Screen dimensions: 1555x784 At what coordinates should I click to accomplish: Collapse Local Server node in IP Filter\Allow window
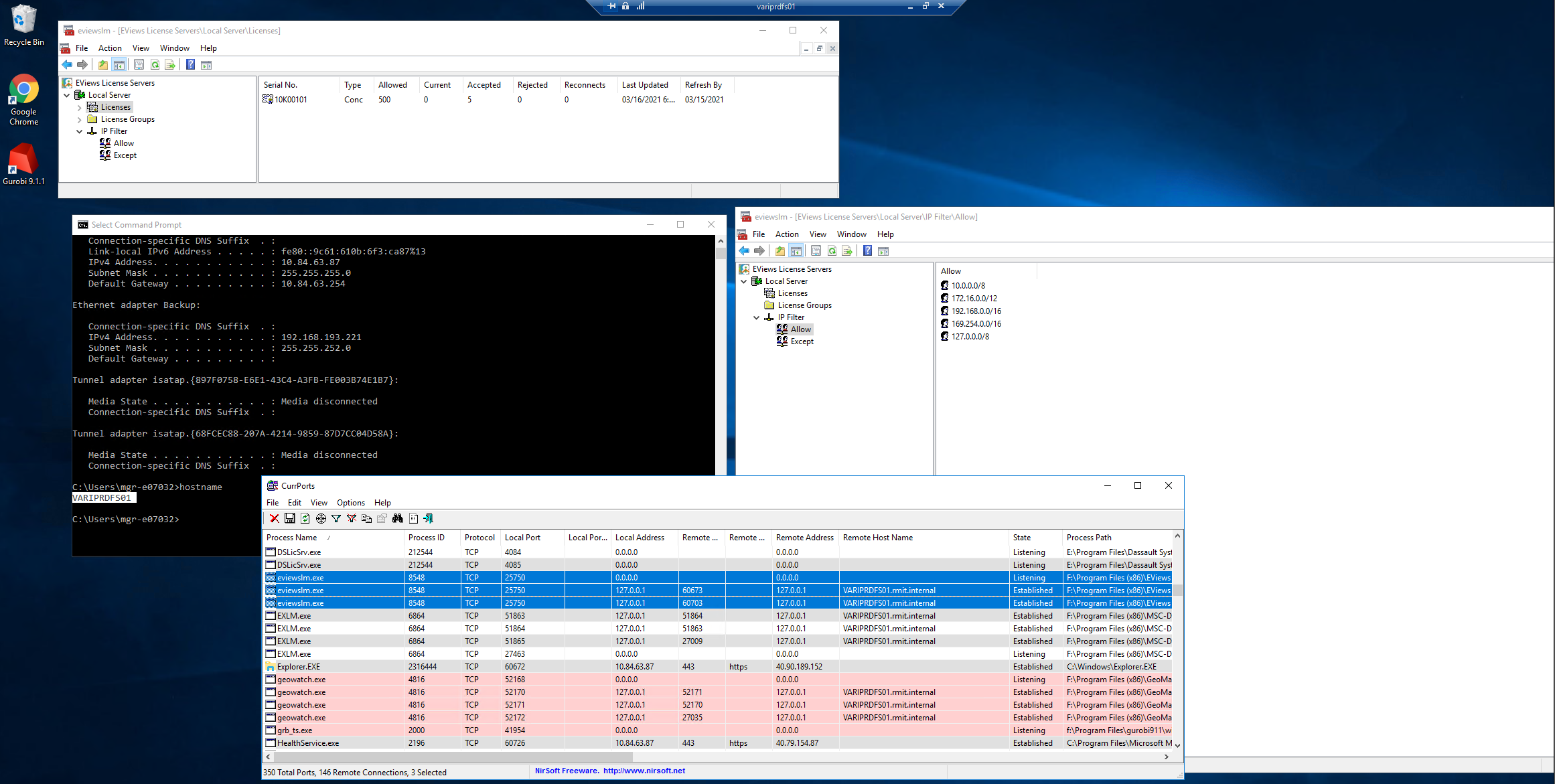pyautogui.click(x=744, y=281)
